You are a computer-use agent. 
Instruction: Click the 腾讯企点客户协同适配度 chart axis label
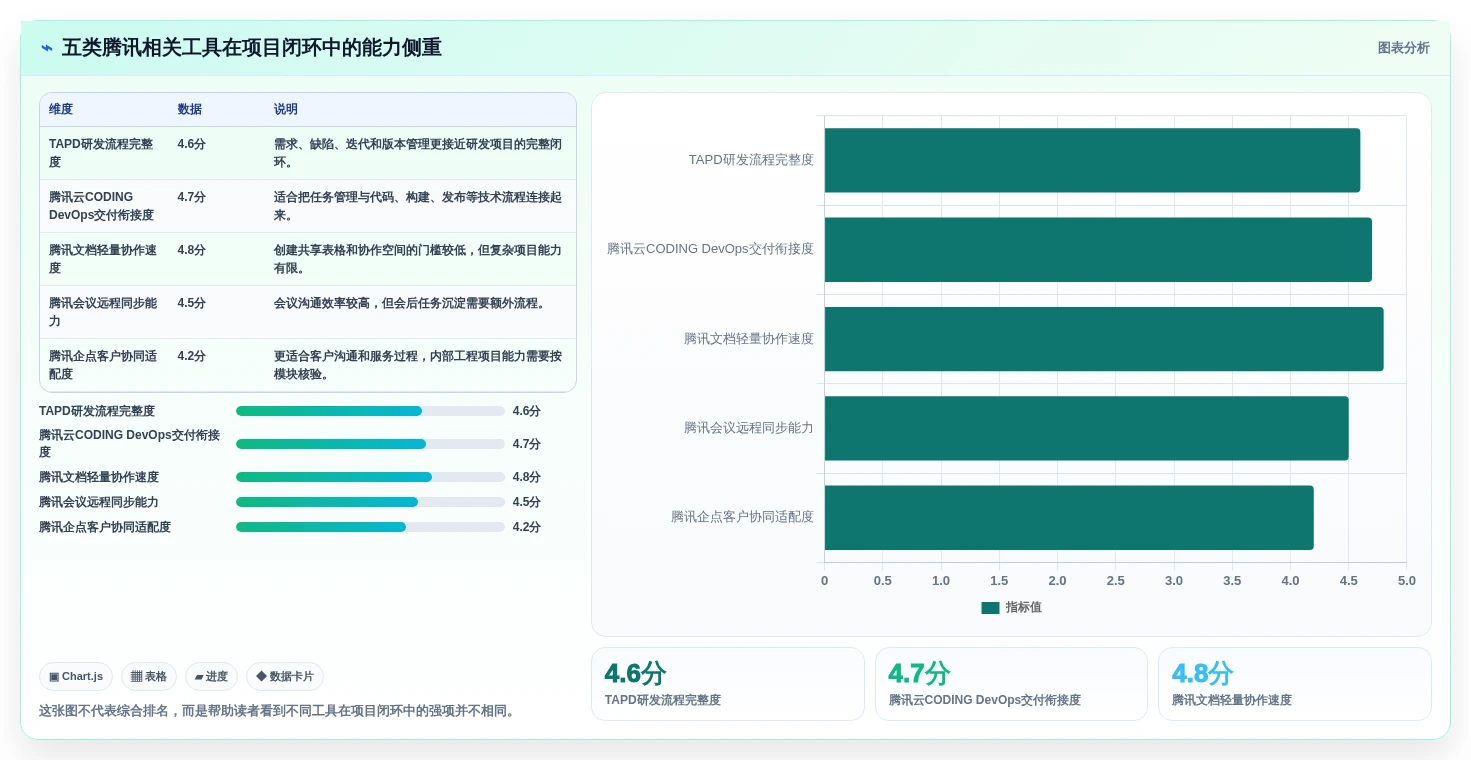[742, 517]
